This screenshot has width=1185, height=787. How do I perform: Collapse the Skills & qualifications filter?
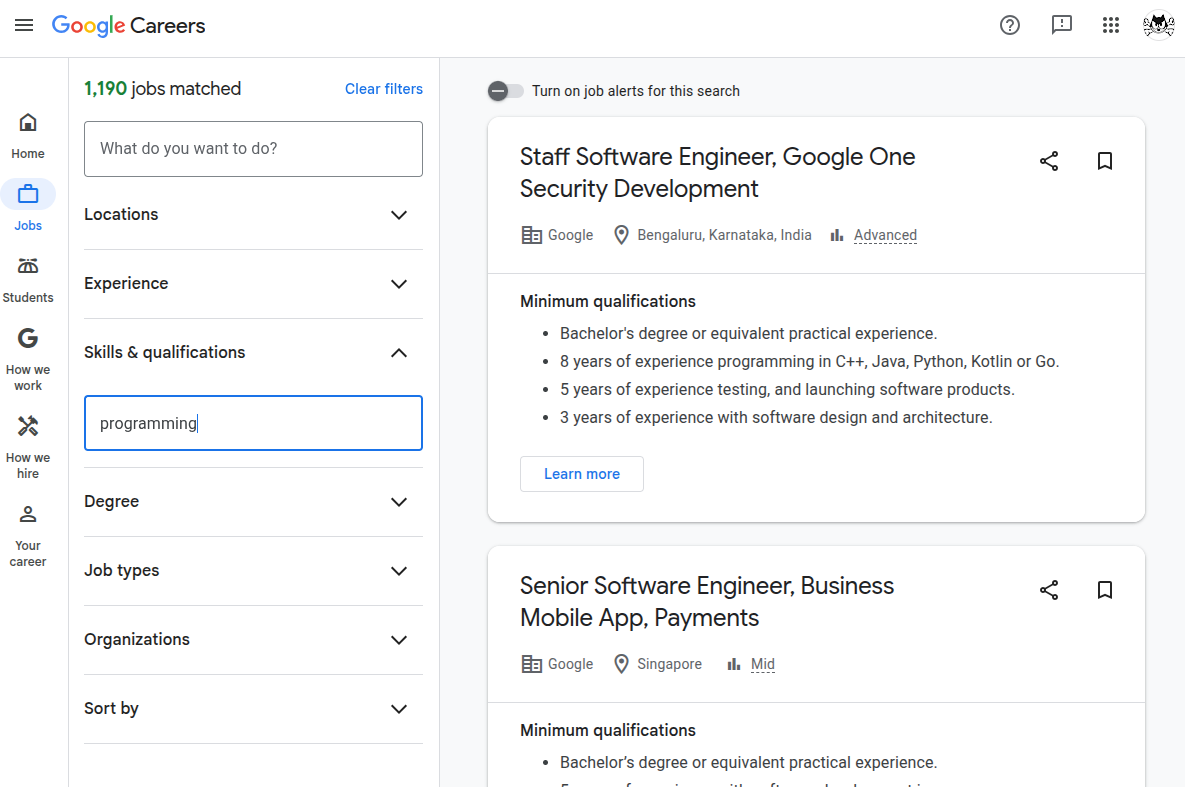(x=253, y=352)
